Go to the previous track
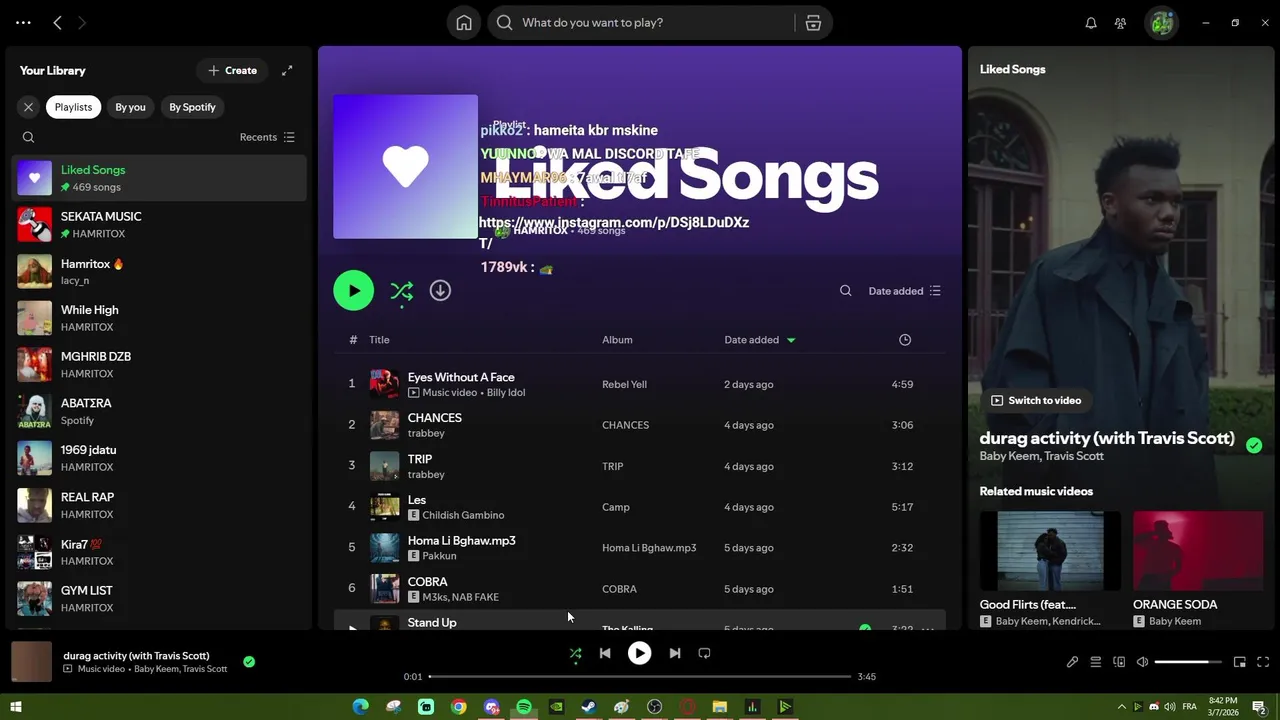 click(x=605, y=653)
